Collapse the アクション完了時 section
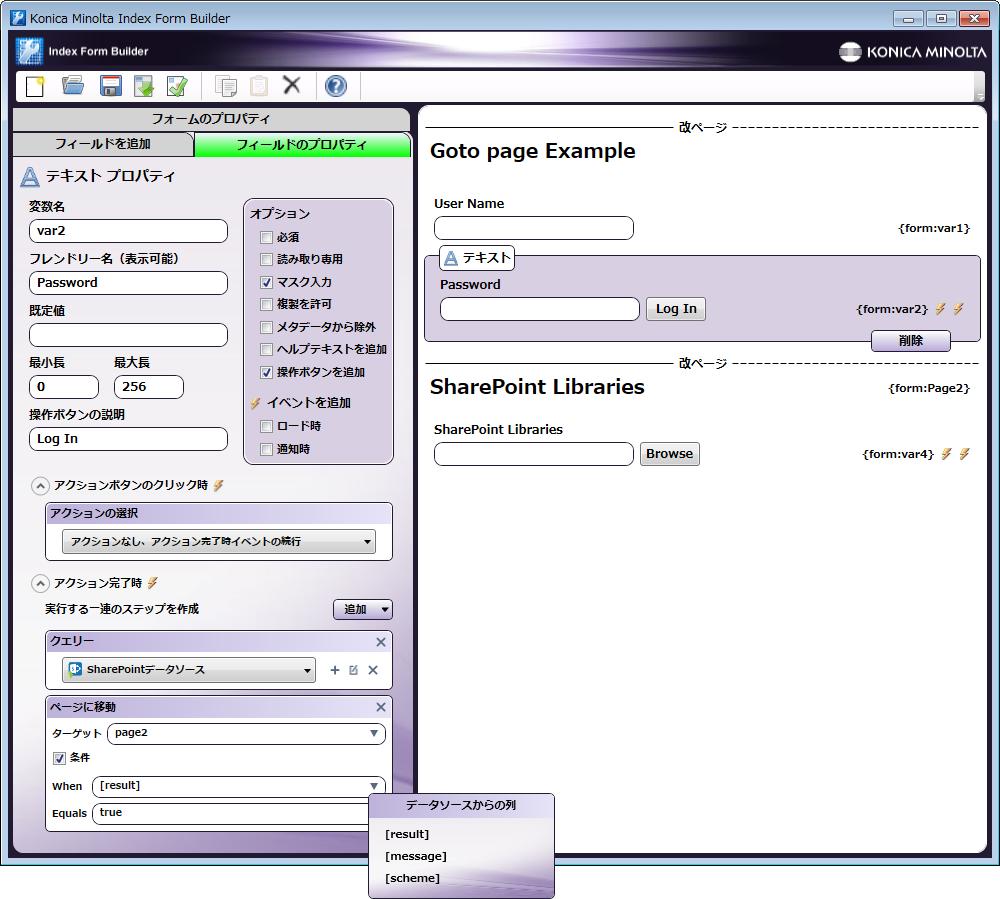This screenshot has width=1000, height=899. click(x=40, y=583)
